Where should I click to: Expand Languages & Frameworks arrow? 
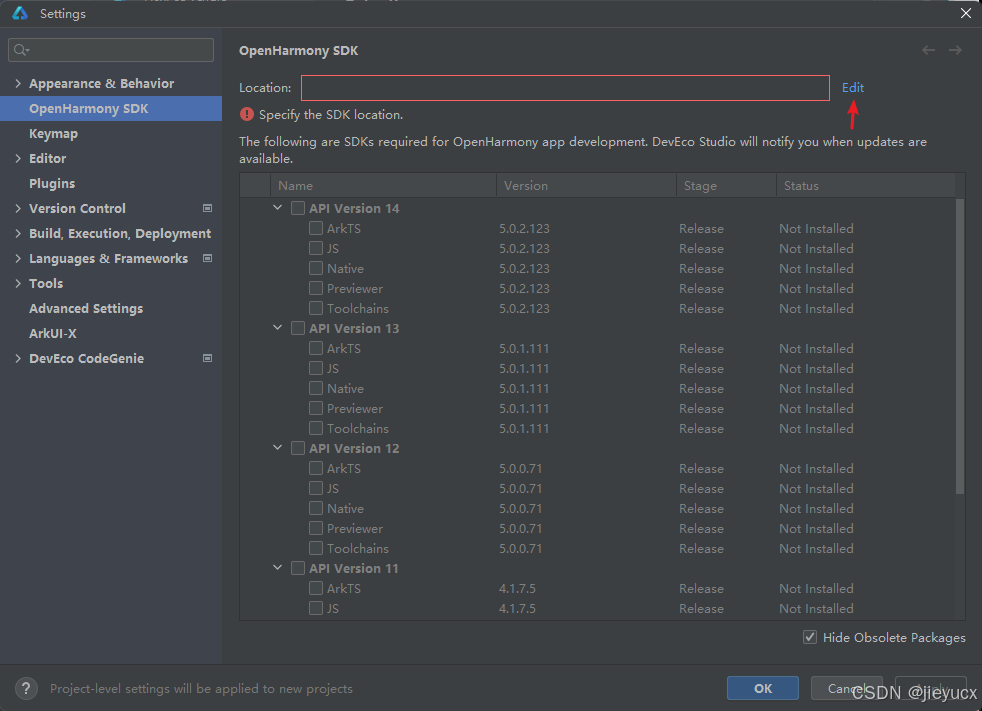[18, 258]
